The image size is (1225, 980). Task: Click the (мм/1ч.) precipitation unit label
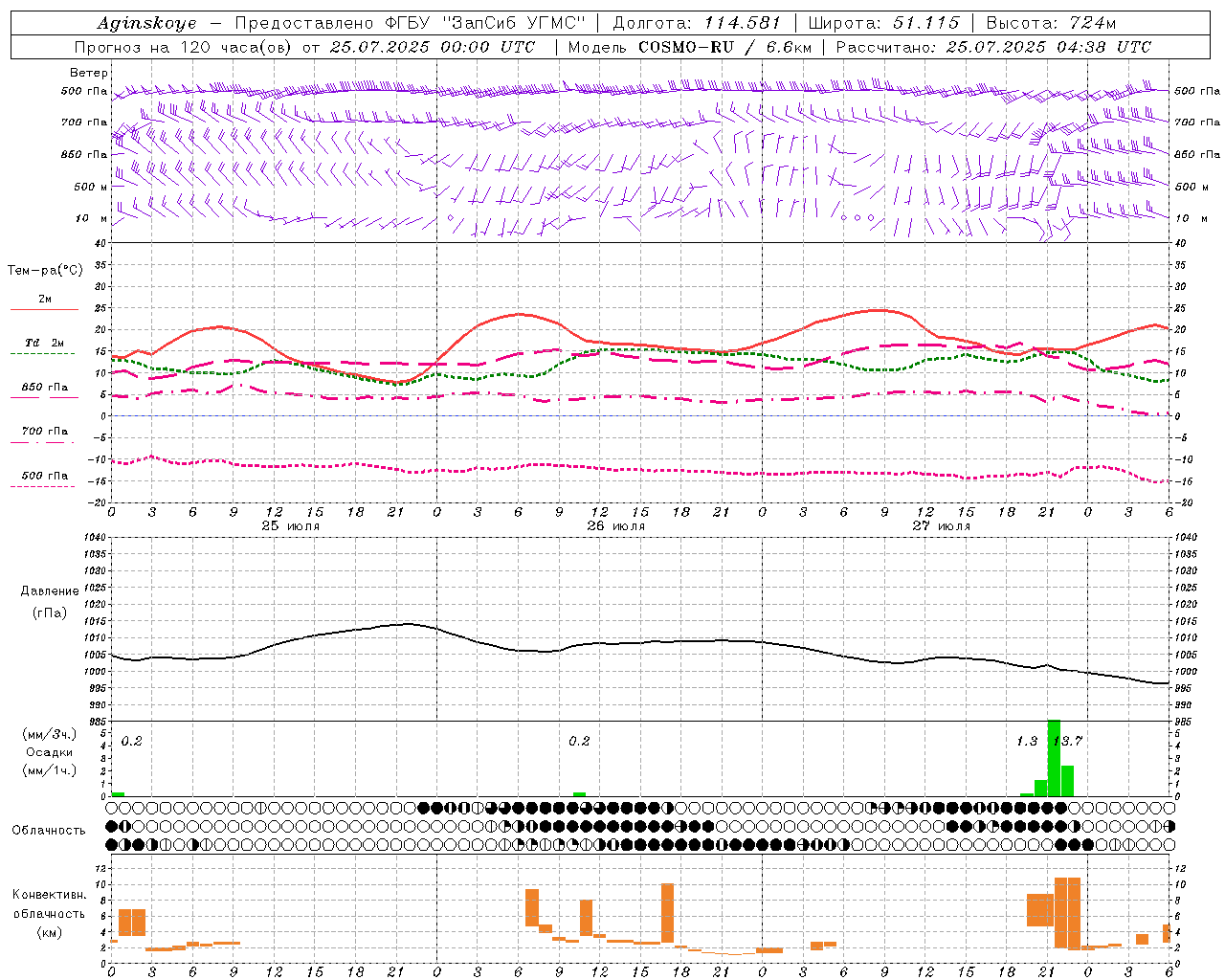pyautogui.click(x=49, y=770)
